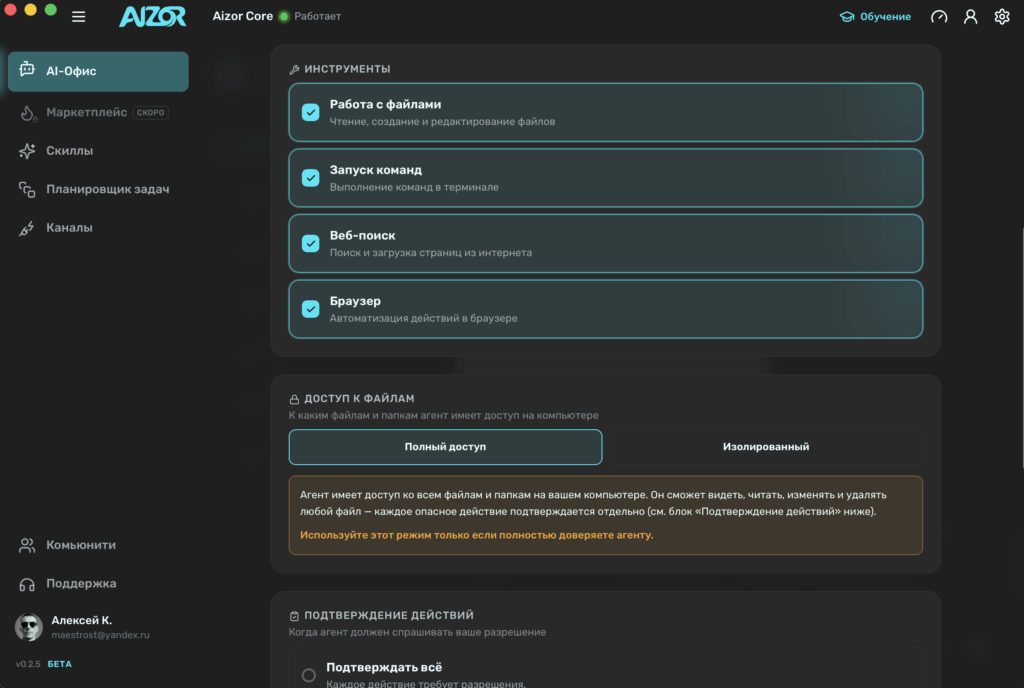The width and height of the screenshot is (1024, 688).
Task: Open the user profile icon
Action: (x=970, y=17)
